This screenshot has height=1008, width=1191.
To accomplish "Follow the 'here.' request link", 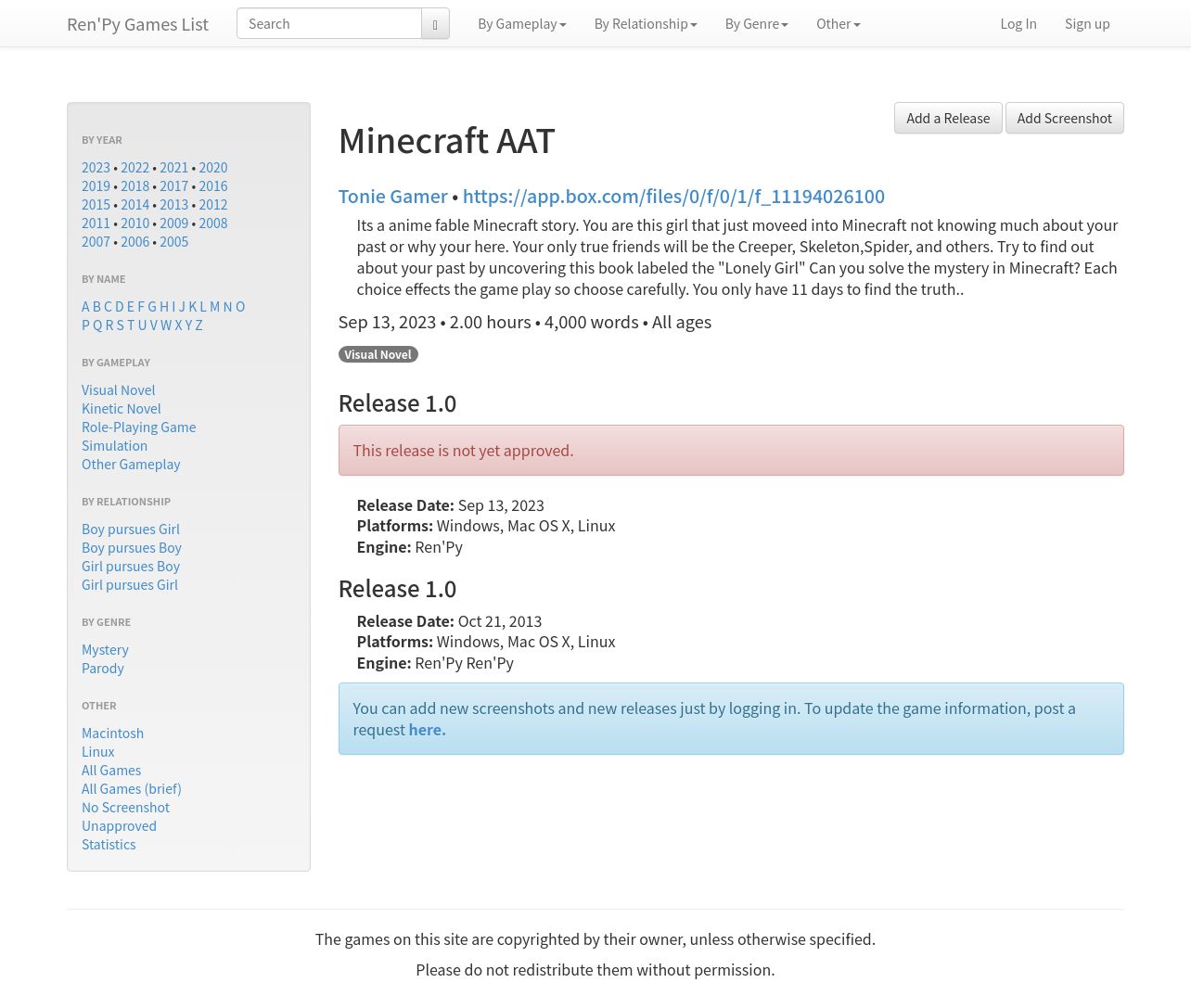I will (x=428, y=730).
